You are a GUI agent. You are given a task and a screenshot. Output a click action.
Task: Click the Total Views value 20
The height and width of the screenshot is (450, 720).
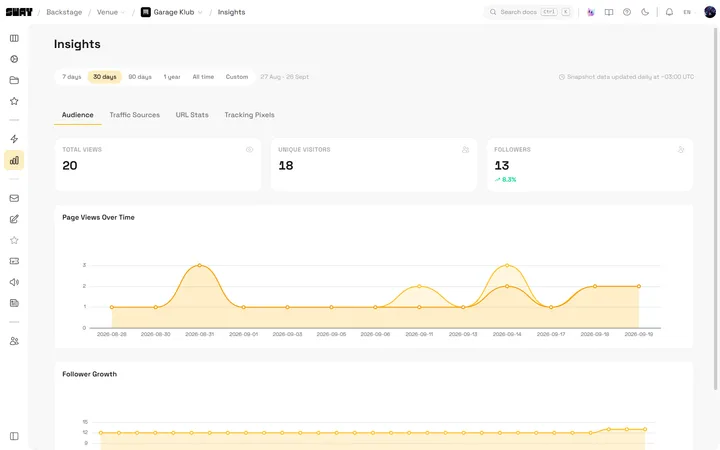70,165
